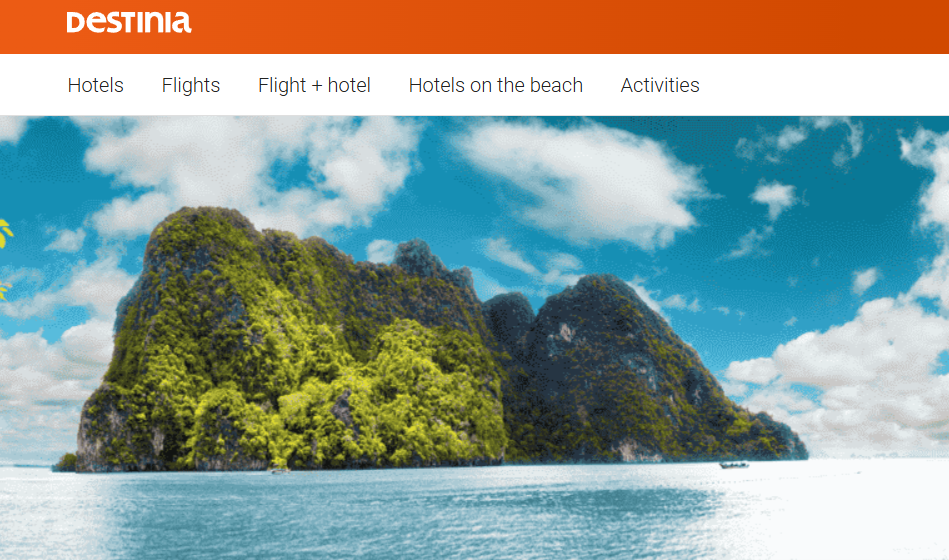
Task: Click the tropical island hero banner
Action: [474, 338]
